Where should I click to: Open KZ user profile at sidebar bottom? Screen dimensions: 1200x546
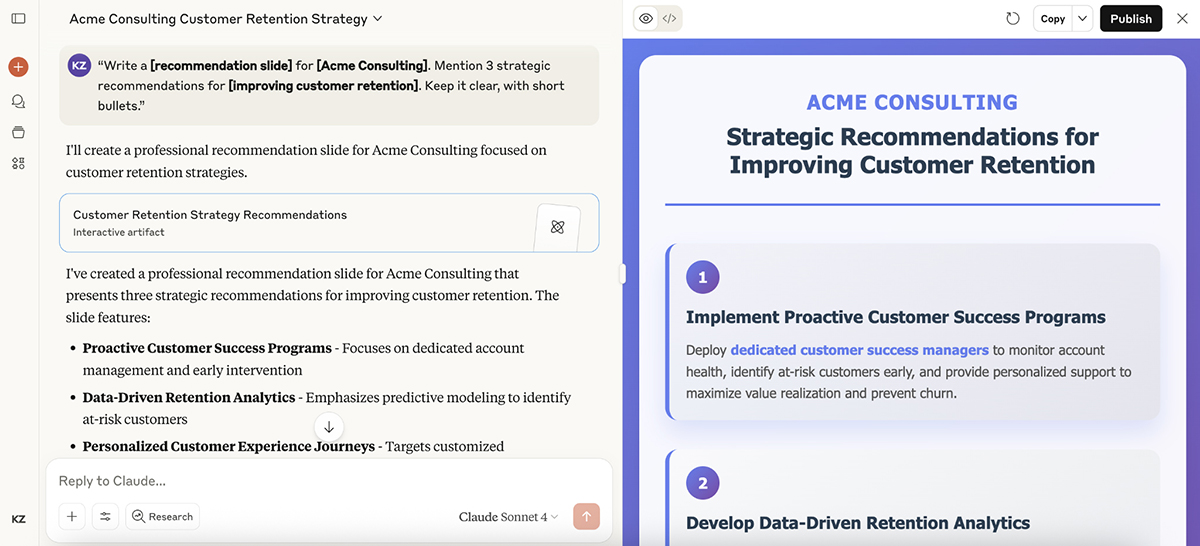tap(18, 519)
